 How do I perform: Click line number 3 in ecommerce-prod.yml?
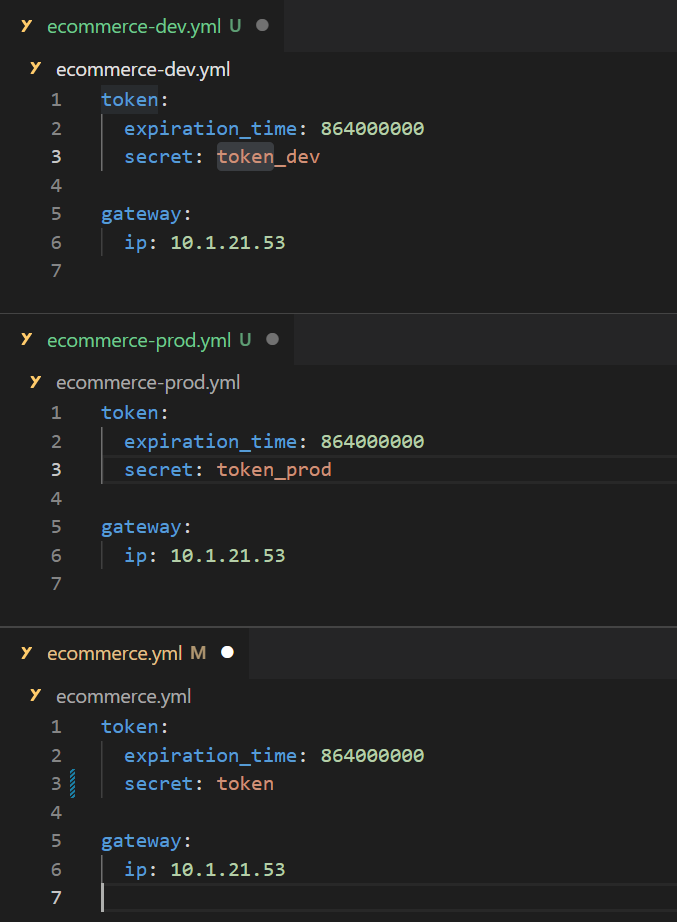56,470
